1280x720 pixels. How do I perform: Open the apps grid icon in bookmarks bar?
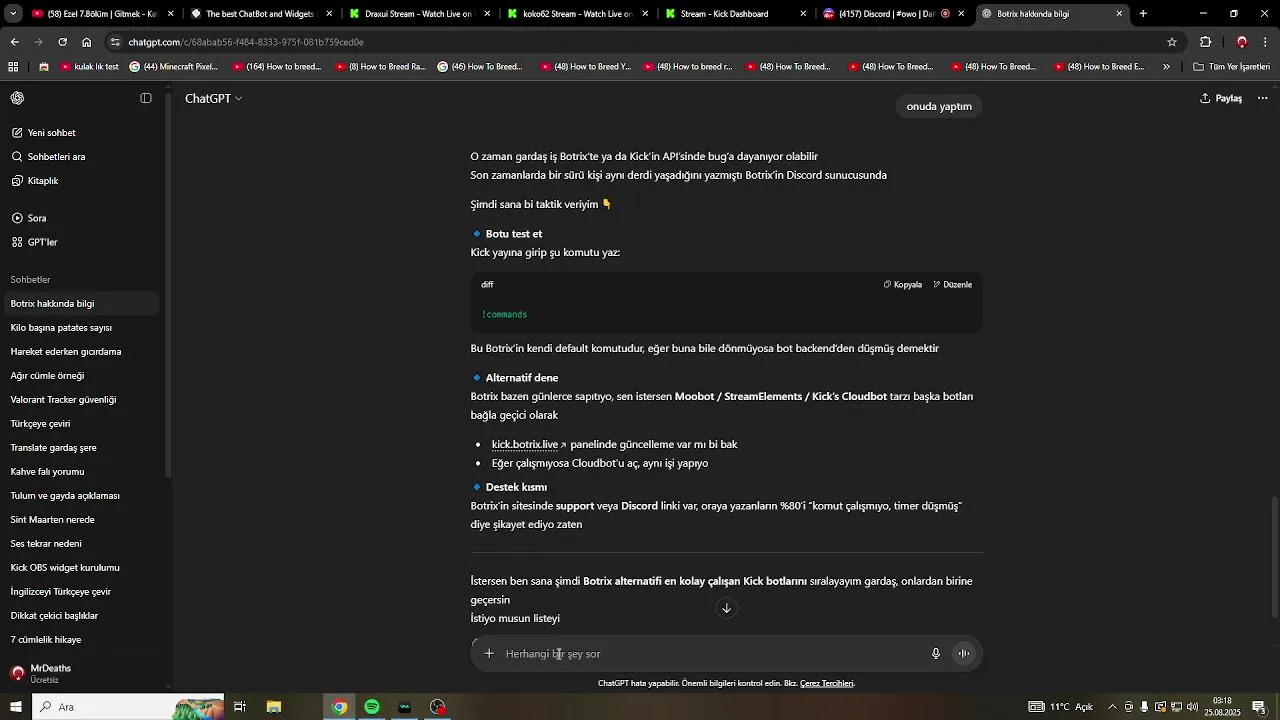[13, 67]
